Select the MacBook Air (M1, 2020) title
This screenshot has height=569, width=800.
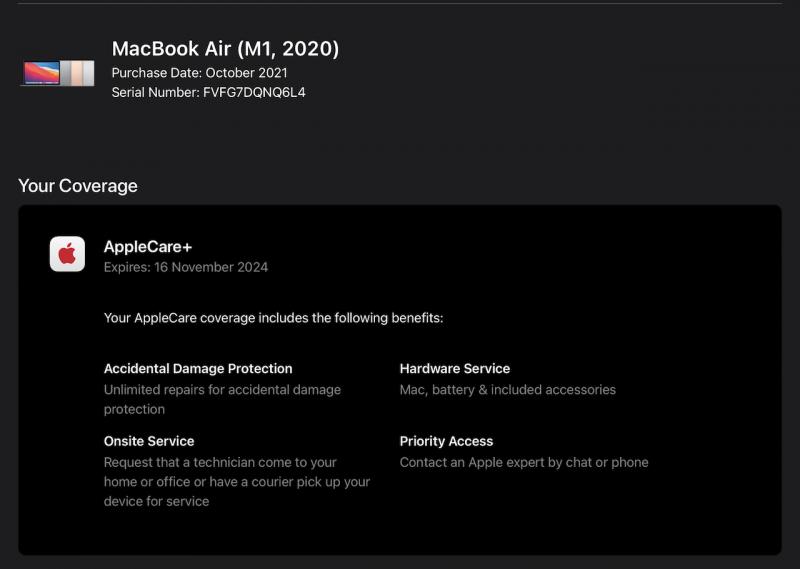(225, 48)
